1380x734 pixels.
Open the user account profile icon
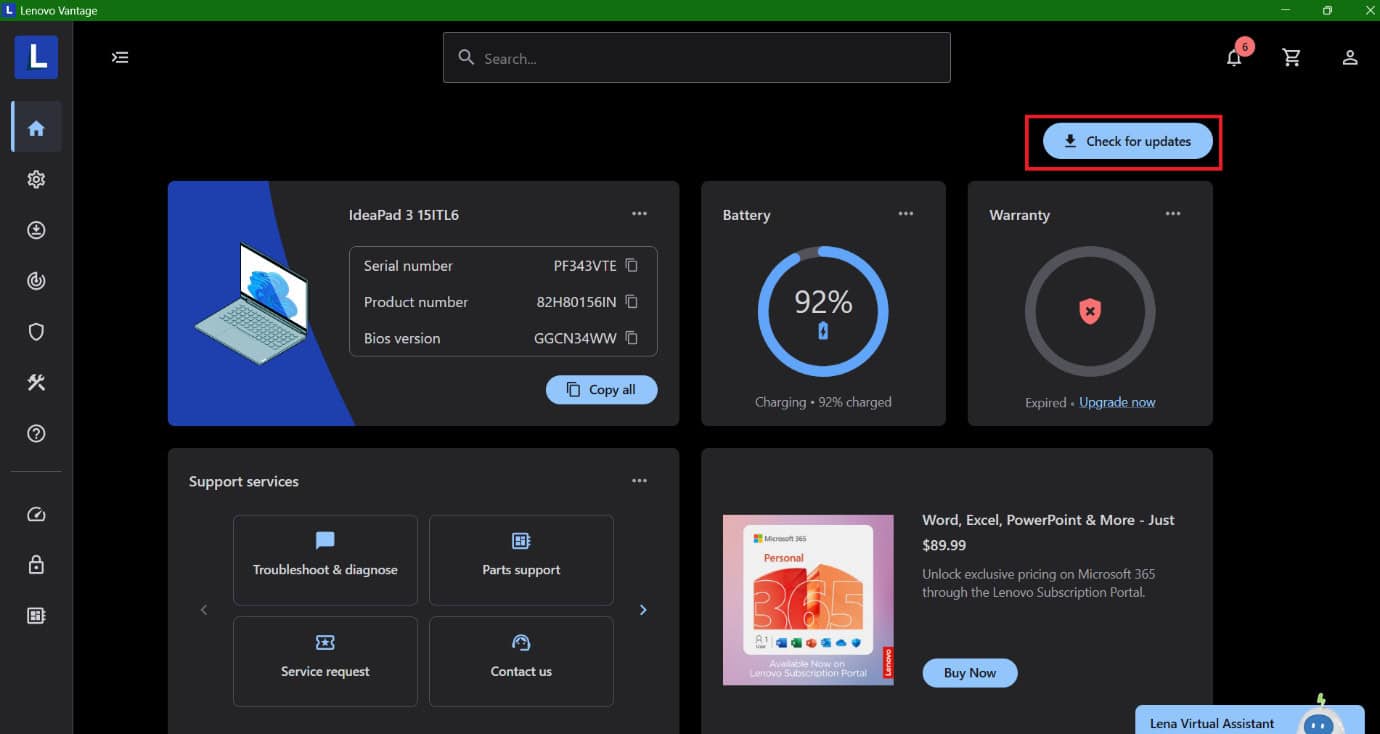pyautogui.click(x=1349, y=58)
